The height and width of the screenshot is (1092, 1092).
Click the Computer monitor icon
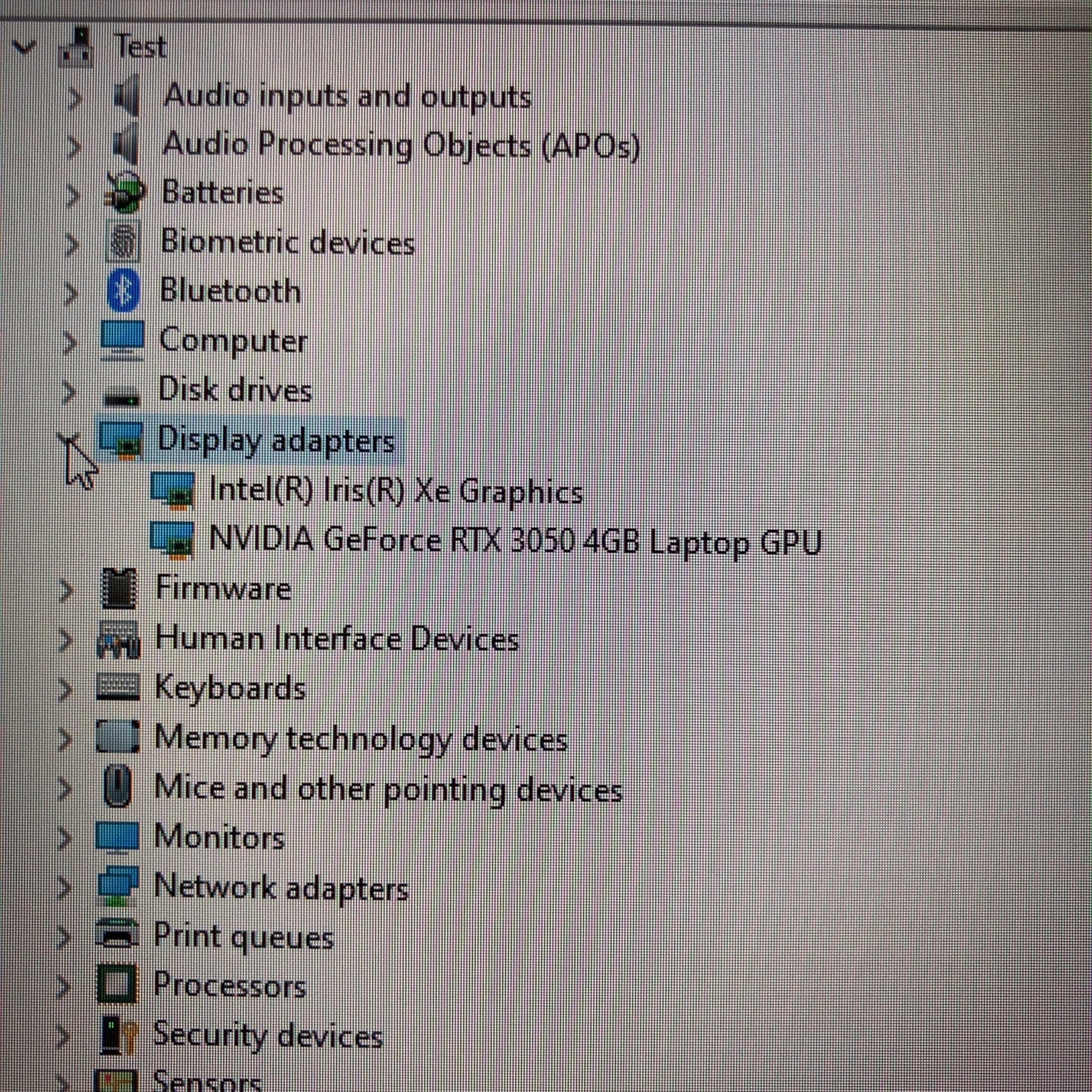(x=122, y=340)
